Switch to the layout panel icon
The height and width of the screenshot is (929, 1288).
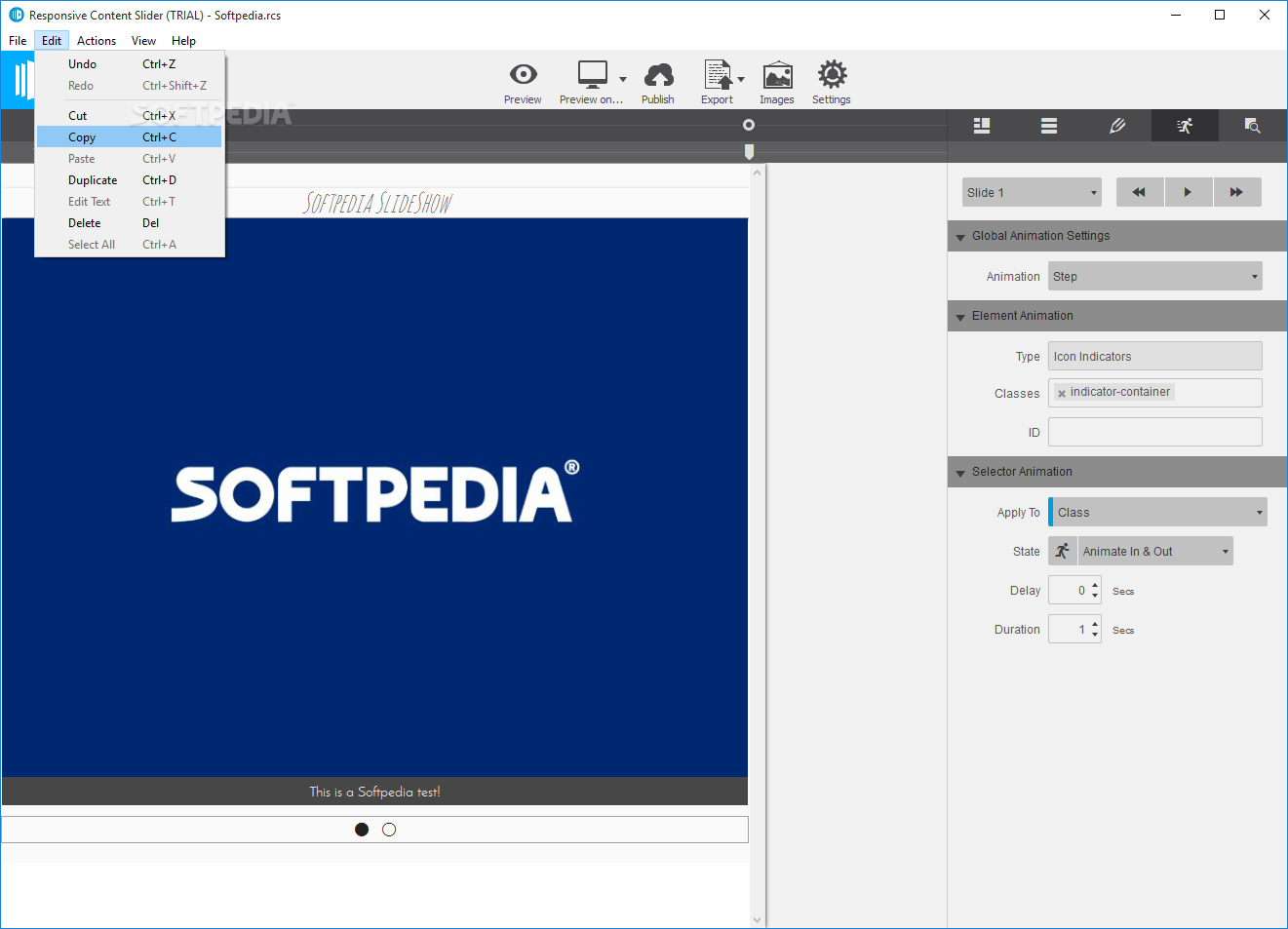982,126
